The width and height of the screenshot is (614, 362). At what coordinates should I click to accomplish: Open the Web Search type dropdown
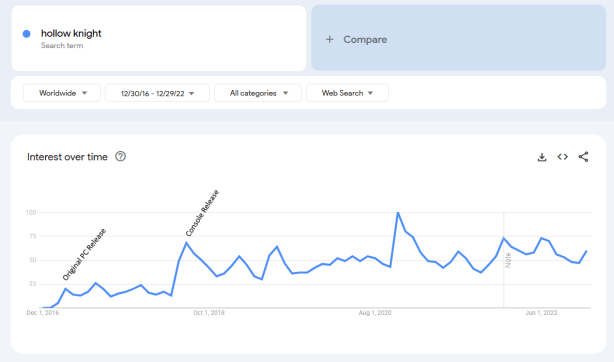(x=347, y=93)
